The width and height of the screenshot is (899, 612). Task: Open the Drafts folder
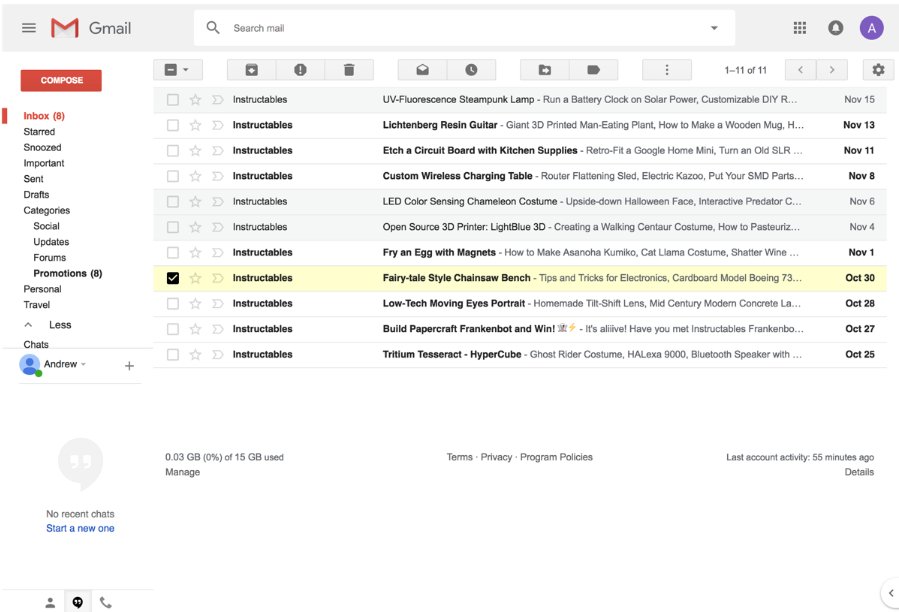36,195
